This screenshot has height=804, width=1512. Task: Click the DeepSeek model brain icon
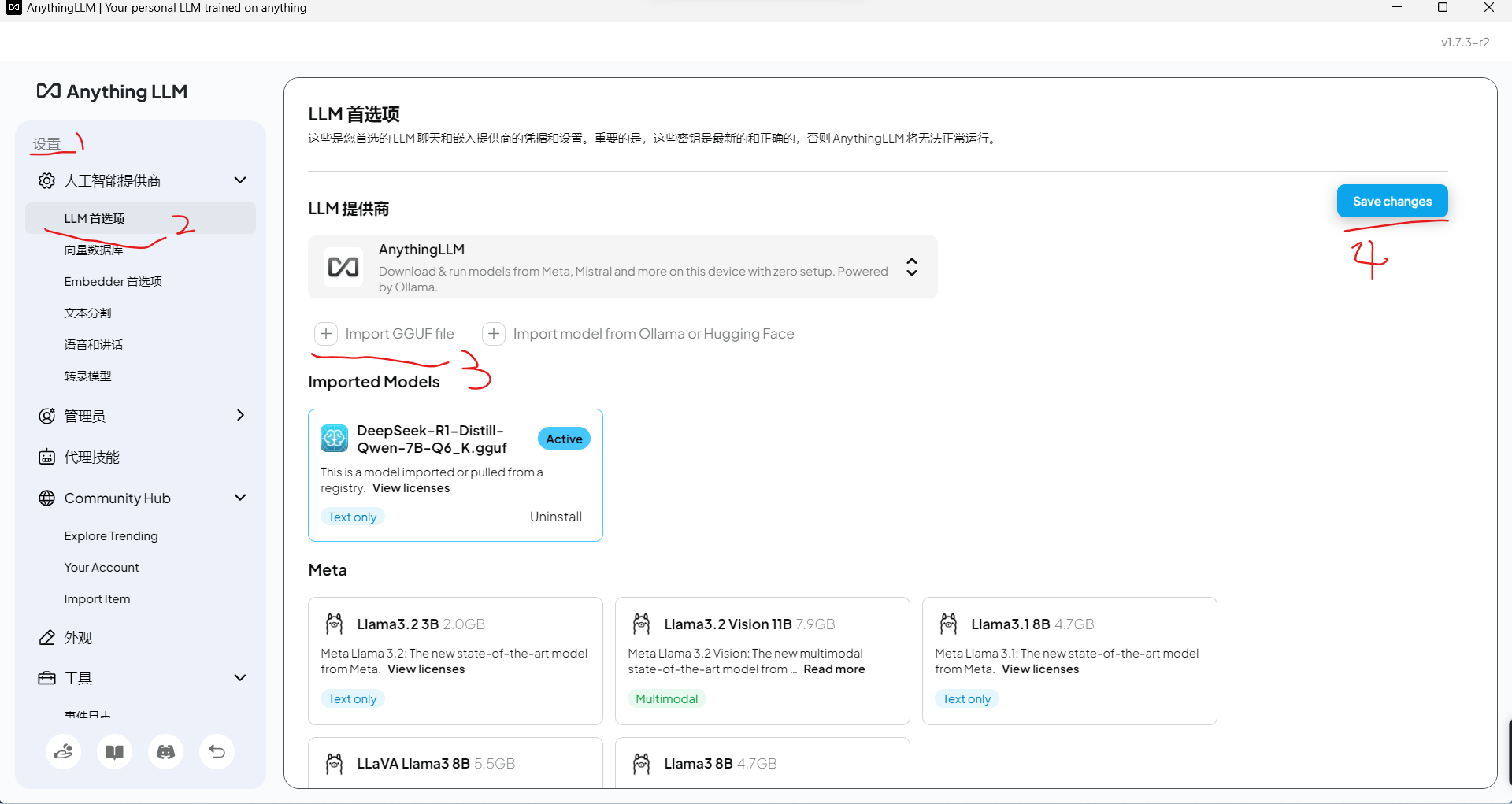pyautogui.click(x=334, y=438)
